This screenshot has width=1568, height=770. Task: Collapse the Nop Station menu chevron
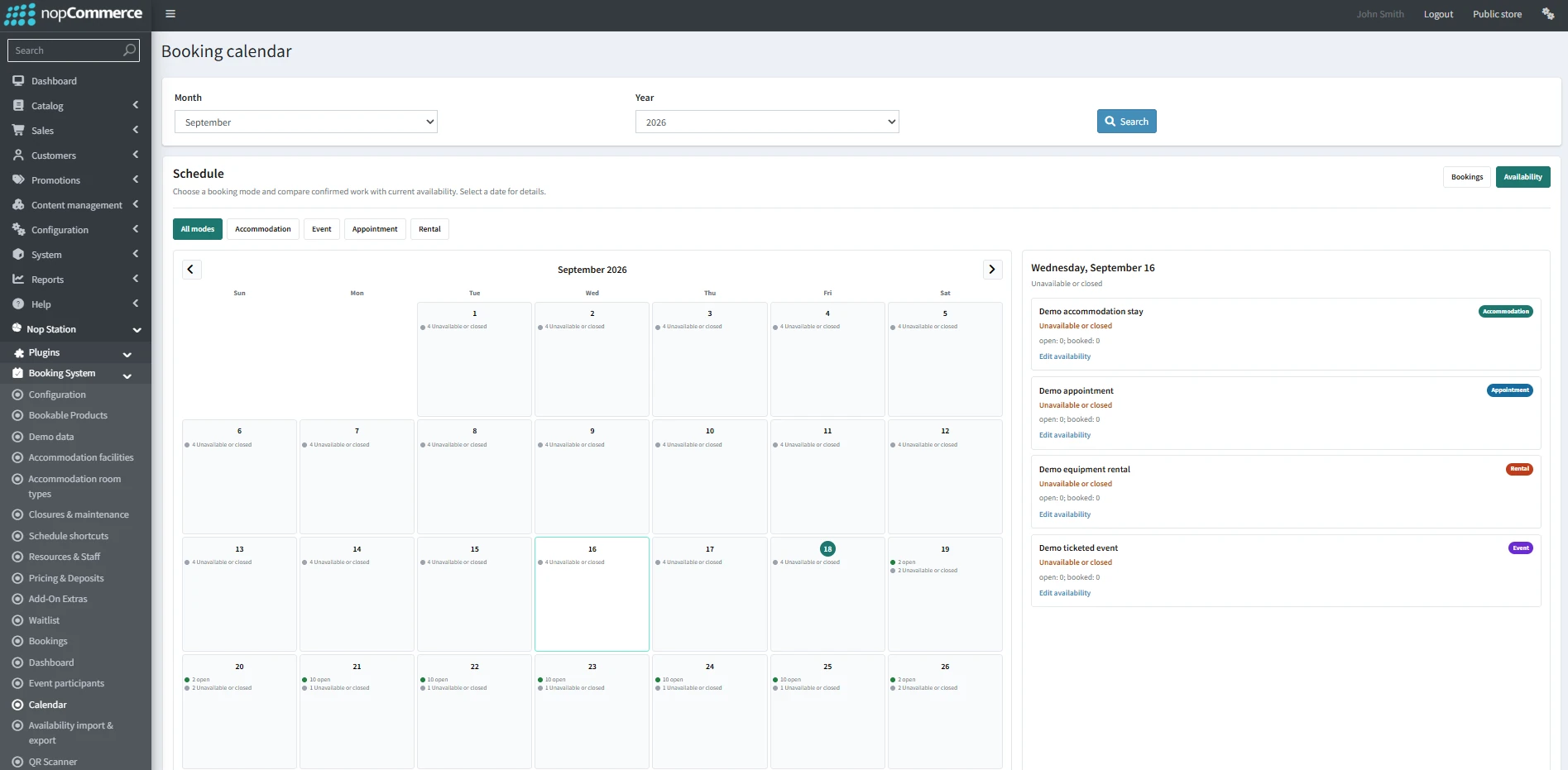pyautogui.click(x=137, y=330)
